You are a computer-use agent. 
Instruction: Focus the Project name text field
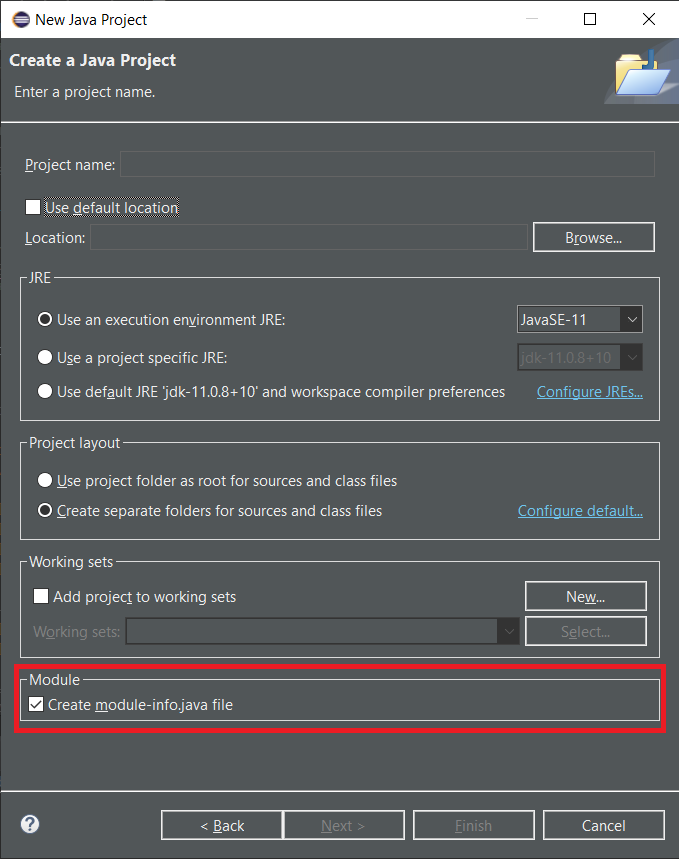(x=387, y=164)
